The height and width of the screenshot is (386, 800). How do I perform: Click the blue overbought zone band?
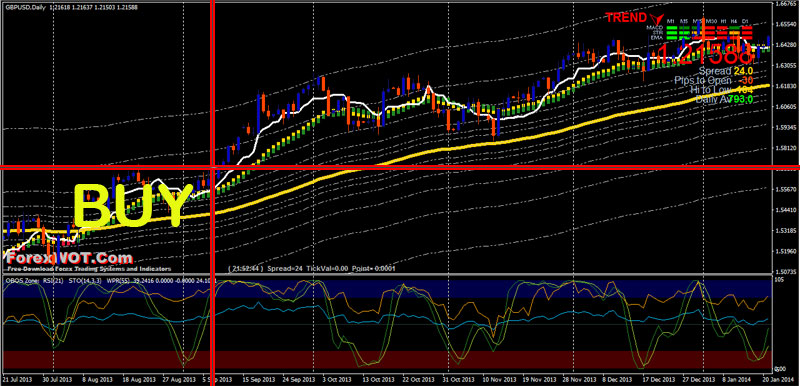coord(388,288)
